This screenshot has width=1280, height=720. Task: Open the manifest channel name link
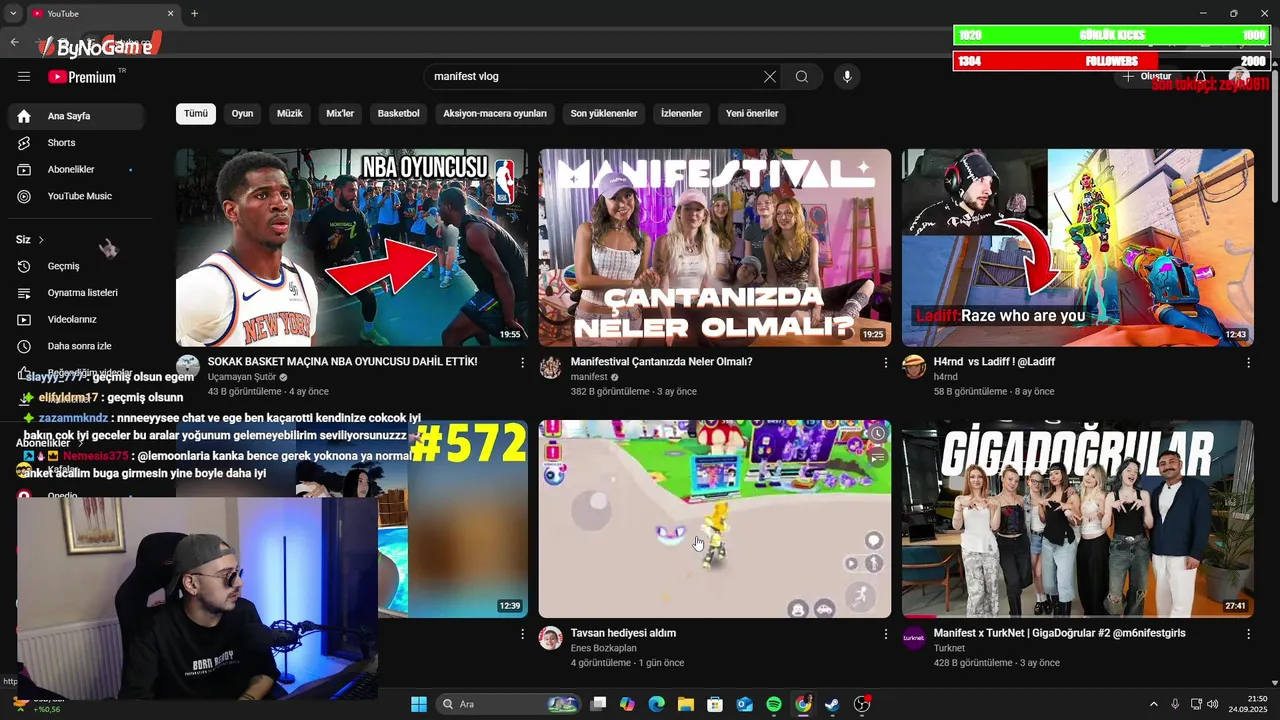point(589,377)
